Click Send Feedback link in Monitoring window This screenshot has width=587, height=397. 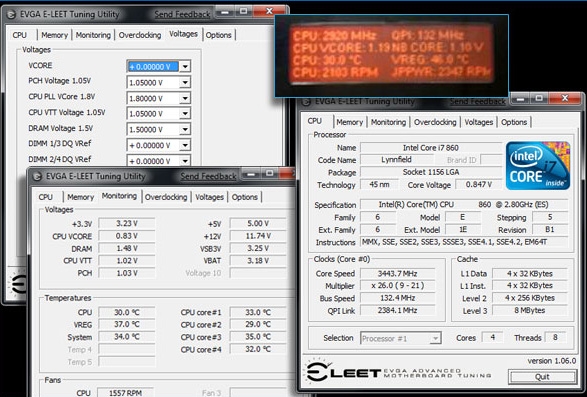pyautogui.click(x=209, y=176)
